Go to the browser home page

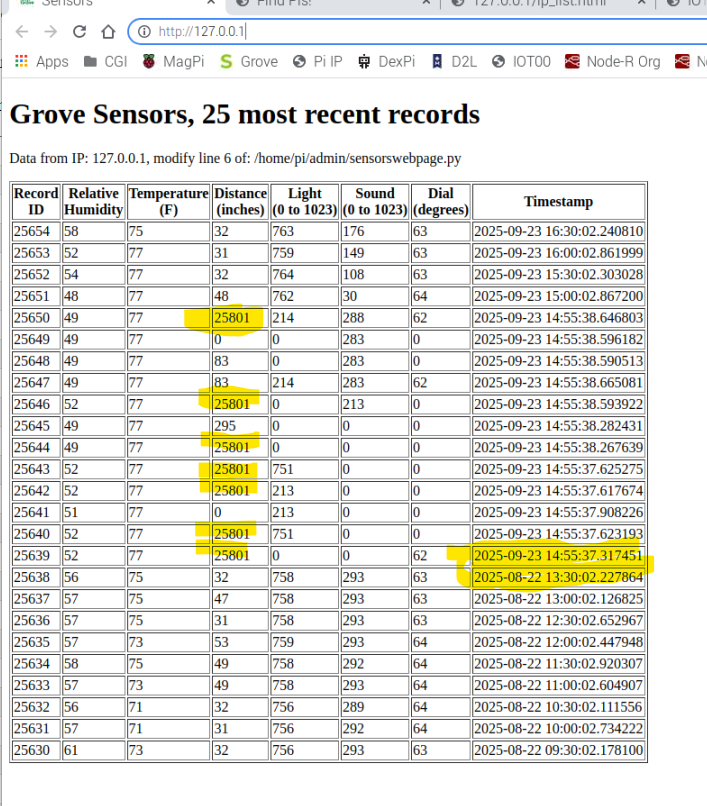(108, 32)
